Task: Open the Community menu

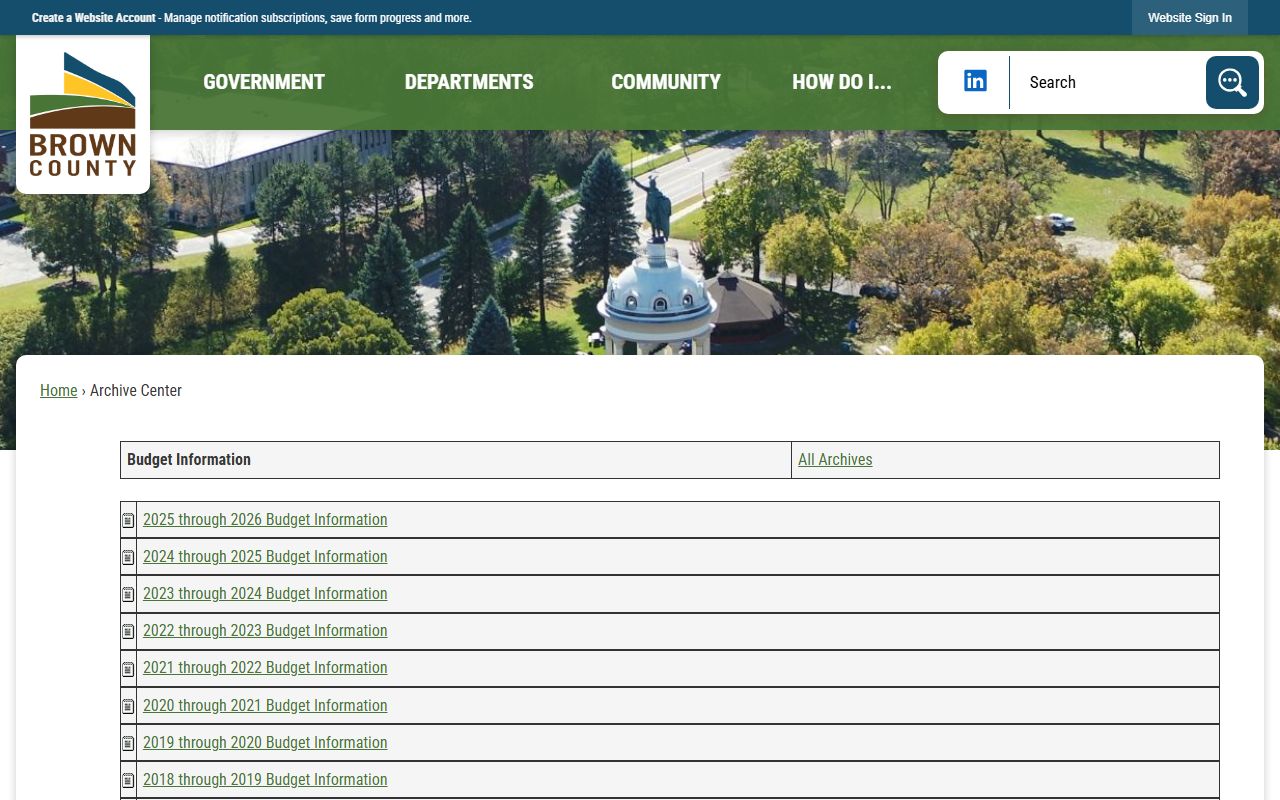Action: [666, 82]
